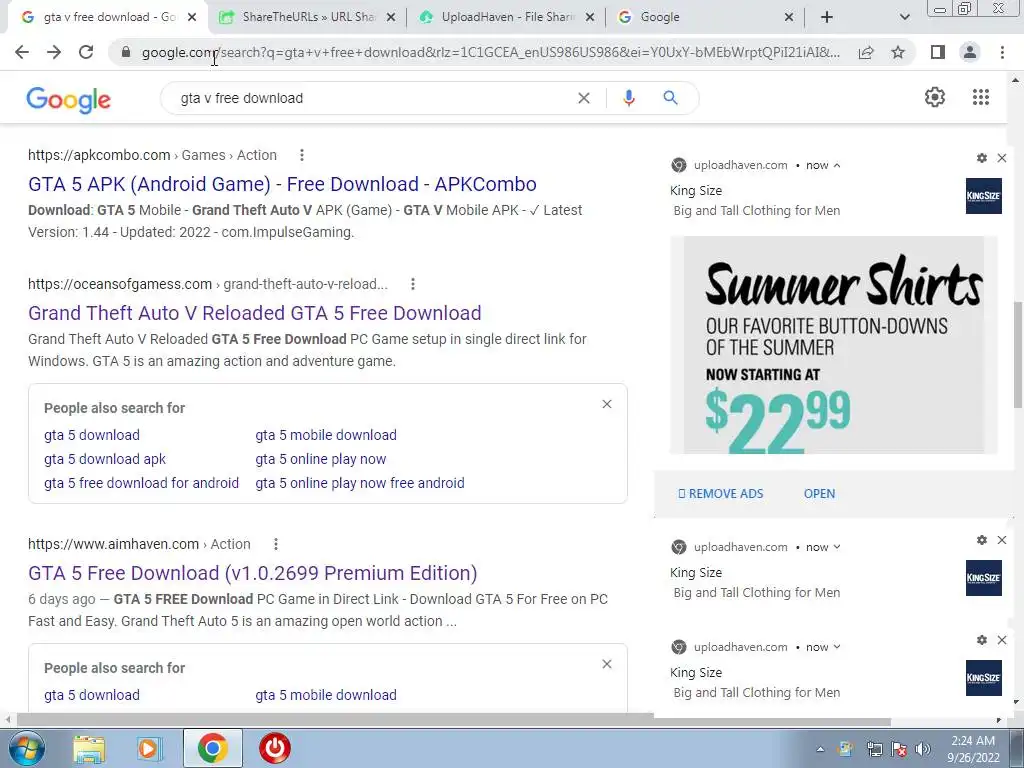Screen dimensions: 1024x768
Task: Start voice search with microphone icon
Action: pyautogui.click(x=629, y=98)
